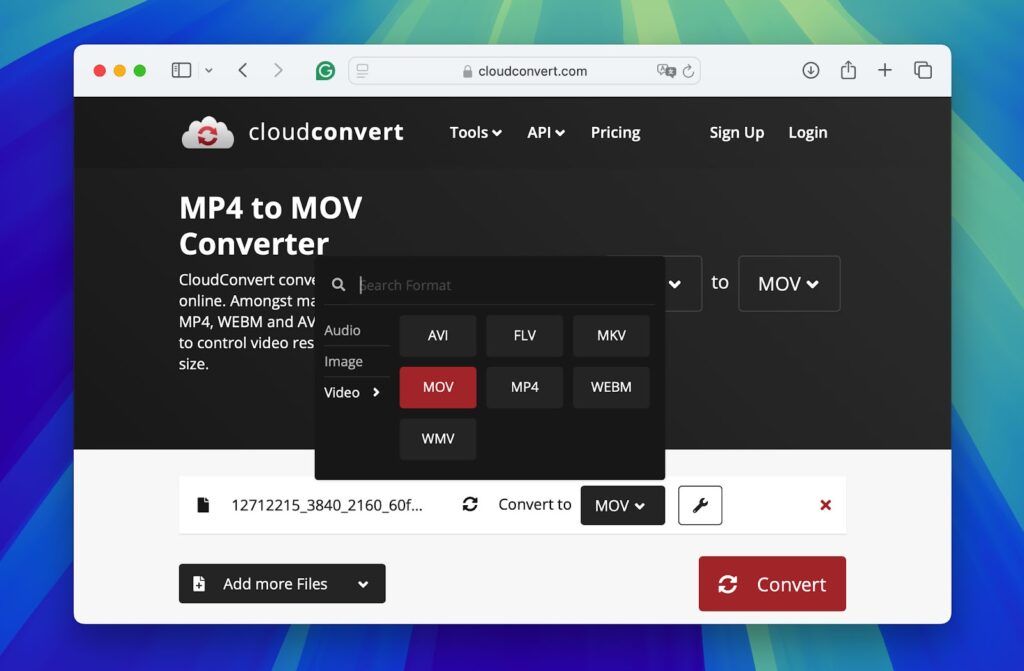Click the translate icon in address bar

click(666, 71)
